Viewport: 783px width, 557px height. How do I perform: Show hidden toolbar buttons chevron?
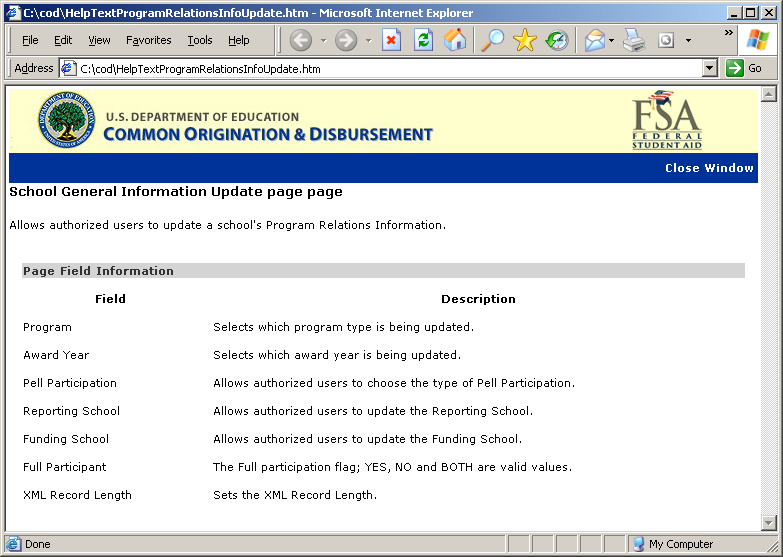(x=728, y=33)
